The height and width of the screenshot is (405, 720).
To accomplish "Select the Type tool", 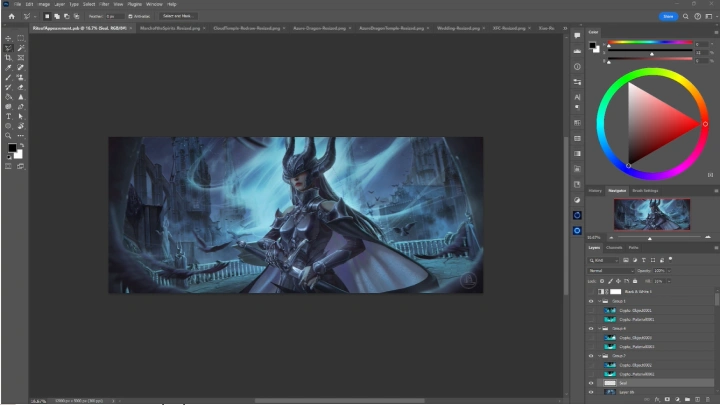I will (8, 117).
